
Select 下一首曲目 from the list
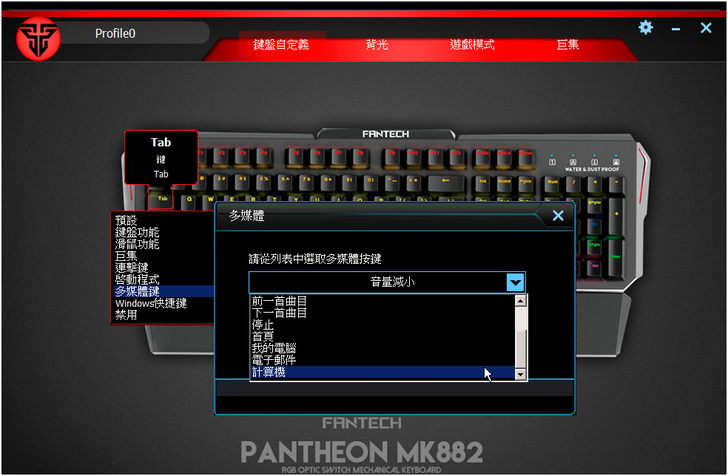coord(382,313)
